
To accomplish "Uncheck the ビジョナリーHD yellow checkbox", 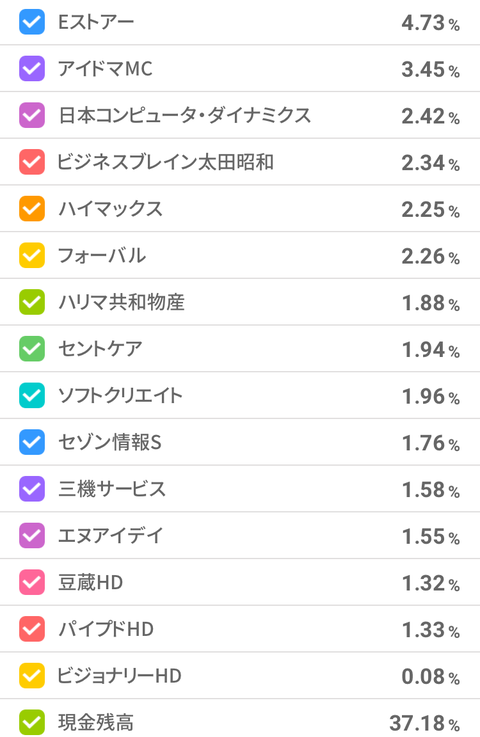I will point(32,676).
